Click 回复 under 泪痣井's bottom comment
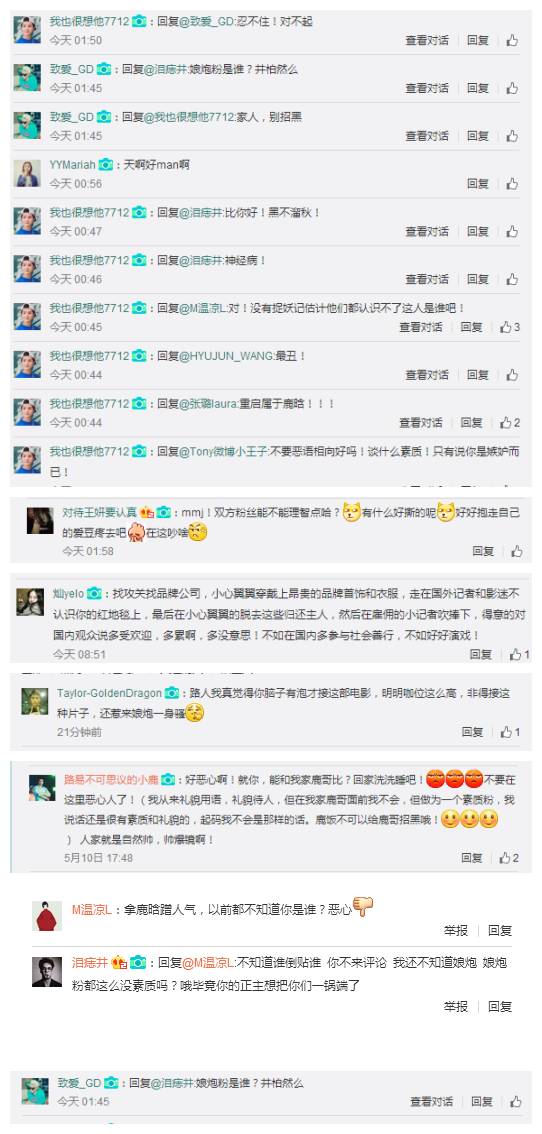This screenshot has width=542, height=1134. 500,1006
